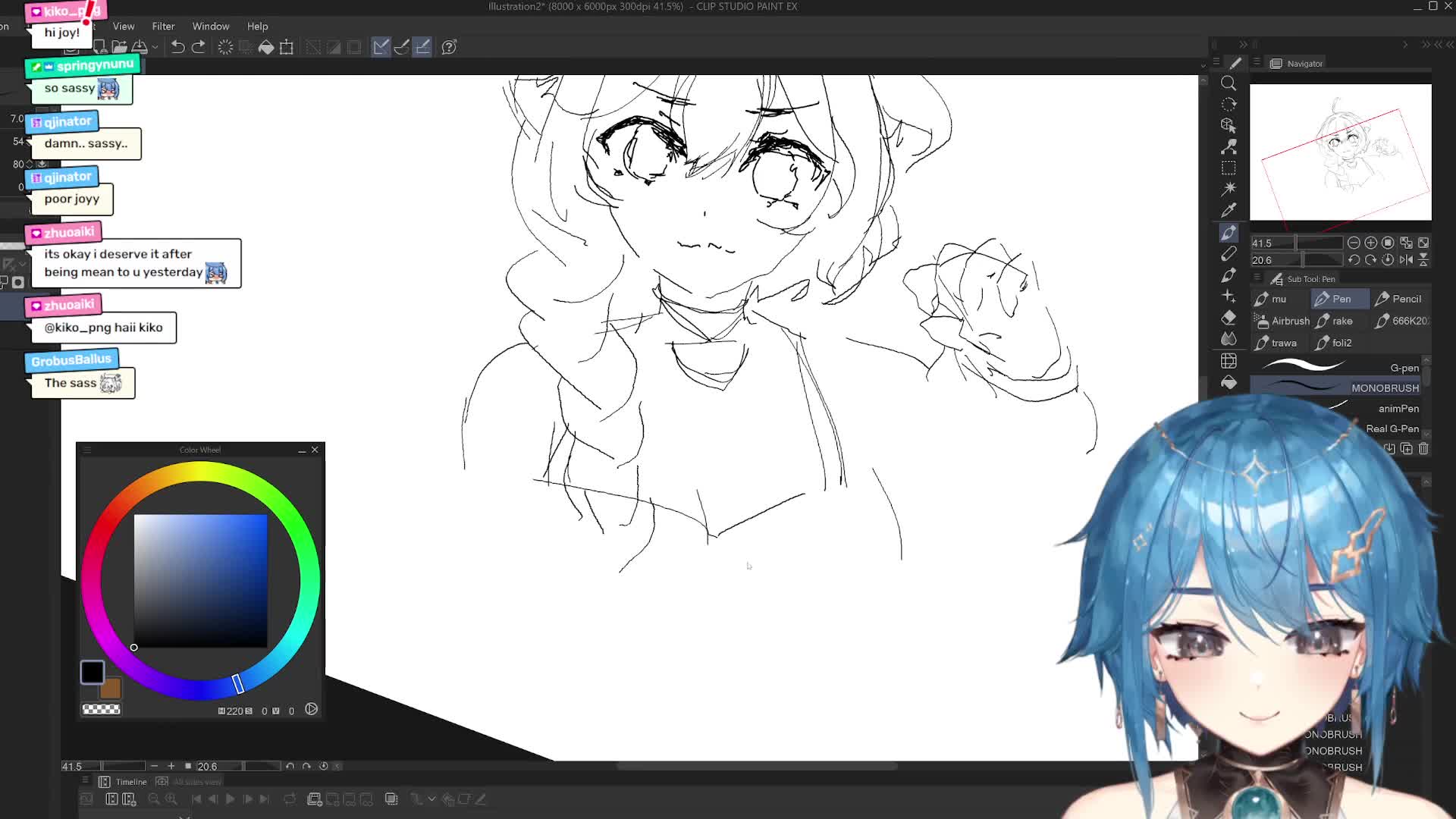1456x819 pixels.
Task: Select the Eraser tool
Action: pos(1228,318)
